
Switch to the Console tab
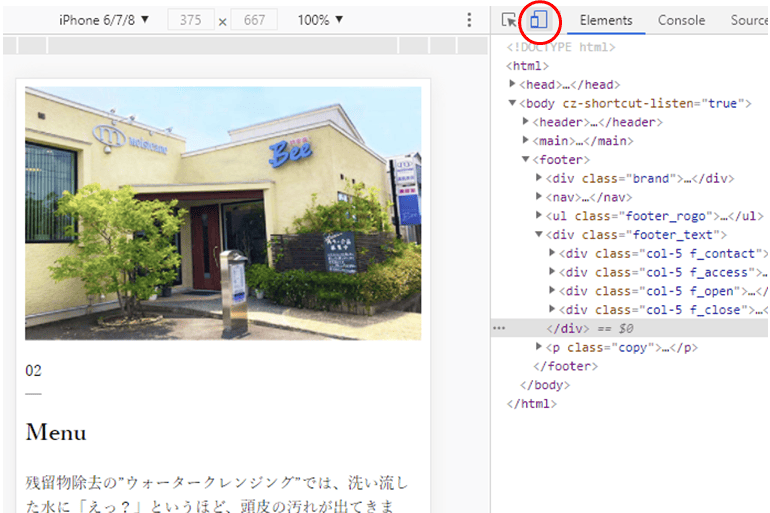pos(681,20)
